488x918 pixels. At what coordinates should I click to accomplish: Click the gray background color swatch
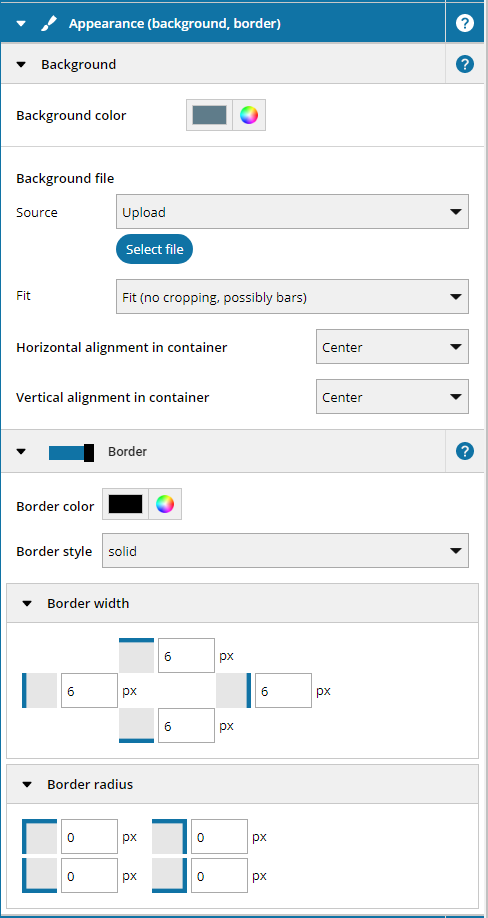click(209, 115)
